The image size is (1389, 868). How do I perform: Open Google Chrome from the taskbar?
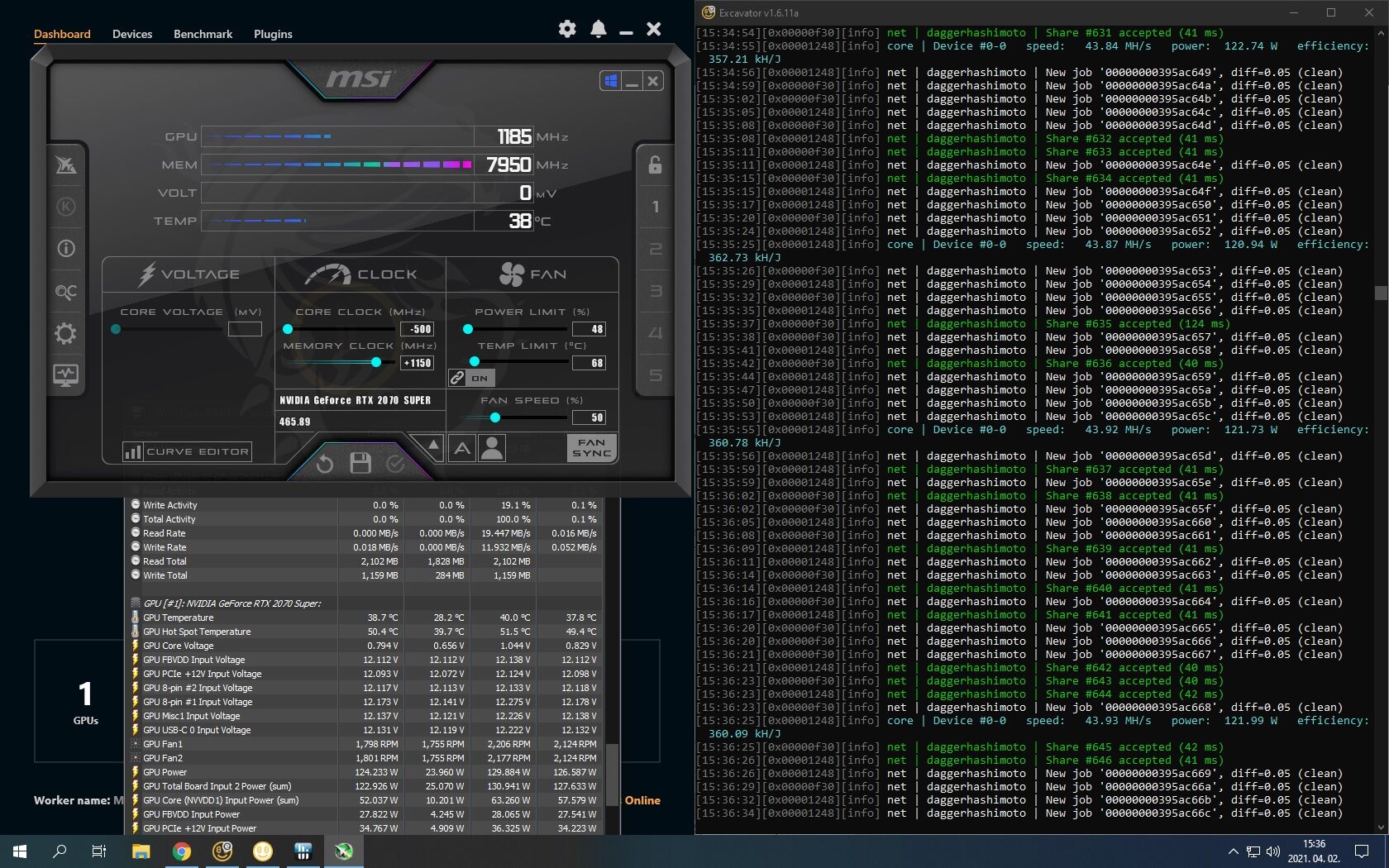pyautogui.click(x=182, y=851)
